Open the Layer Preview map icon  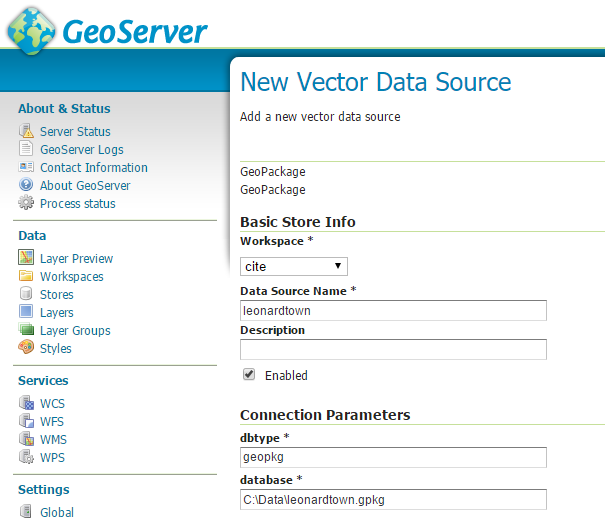[26, 257]
